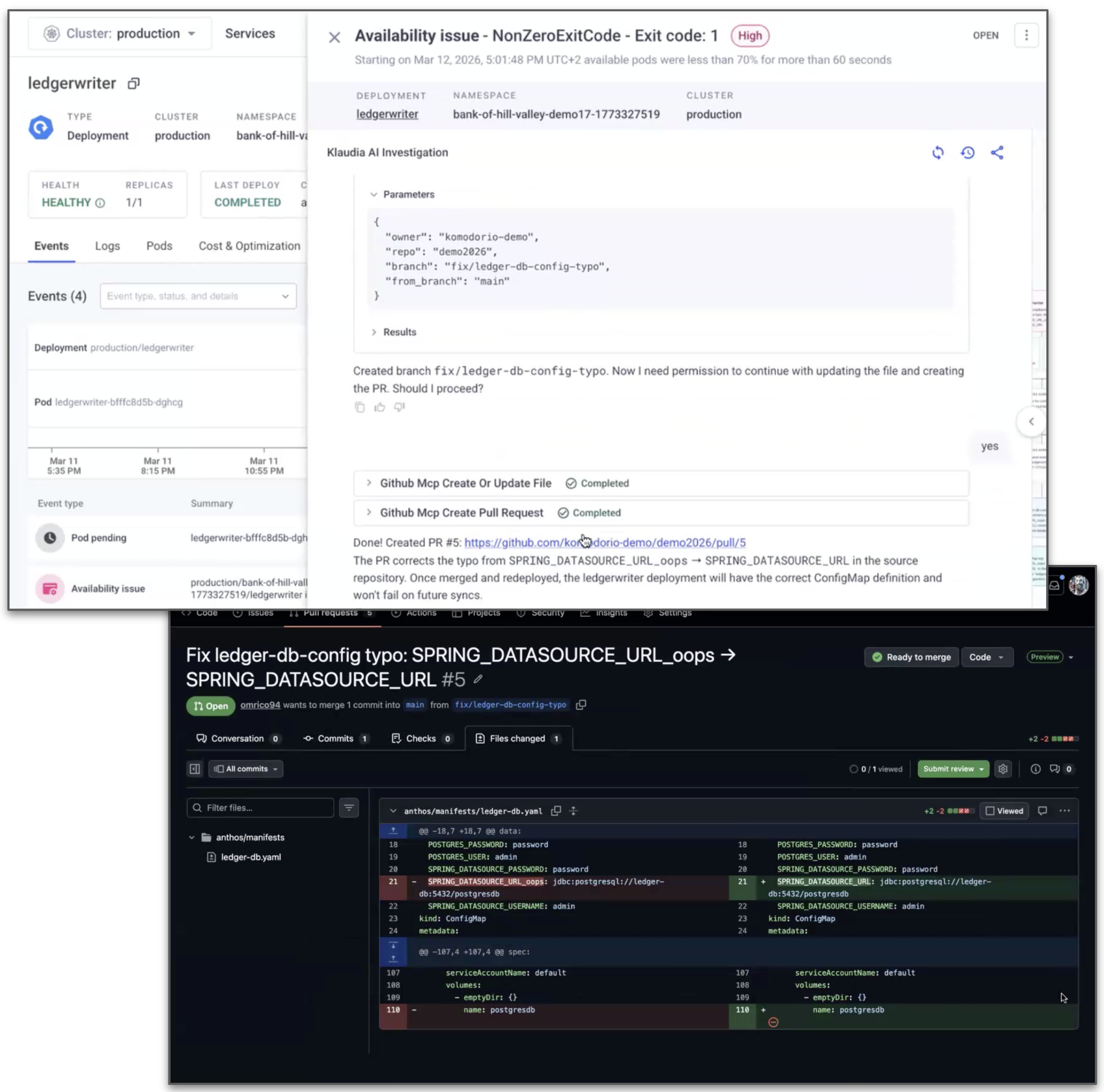Select the Events tab
The image size is (1104, 1092).
pyautogui.click(x=51, y=246)
